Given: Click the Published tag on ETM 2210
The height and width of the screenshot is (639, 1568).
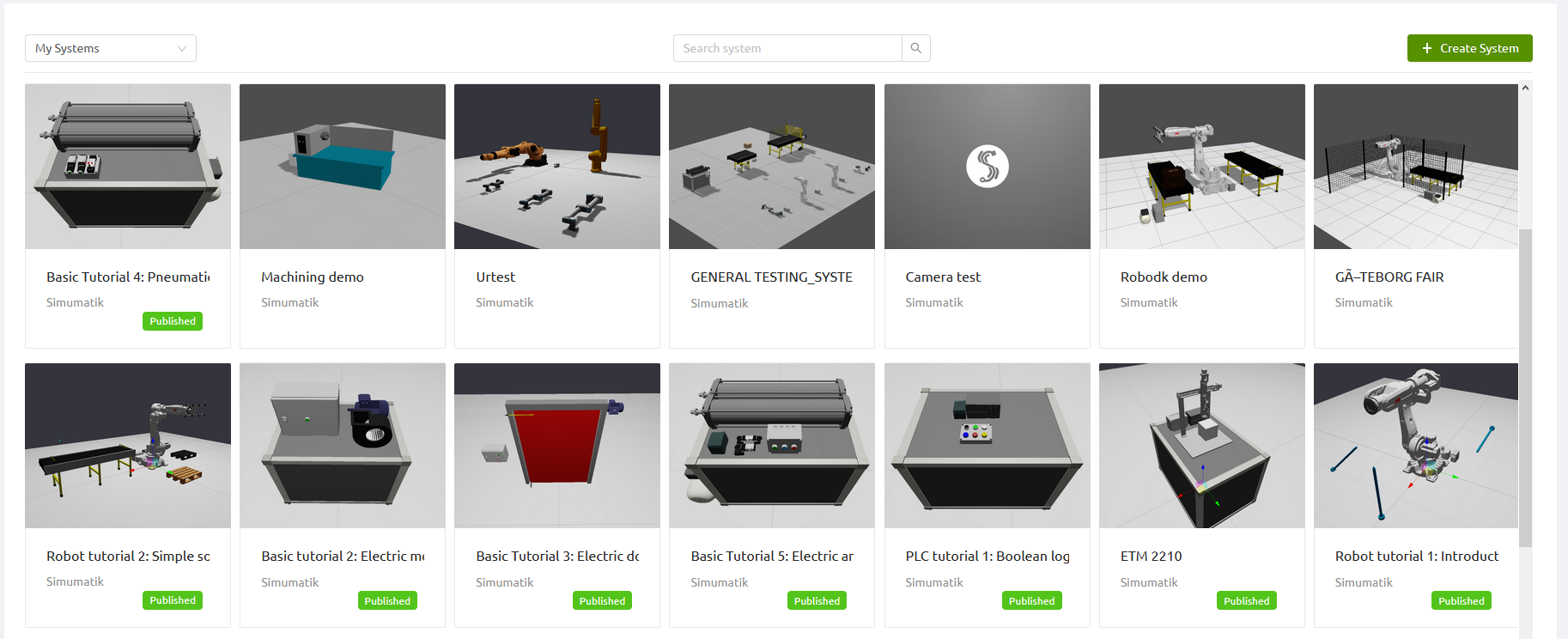Looking at the screenshot, I should tap(1246, 600).
